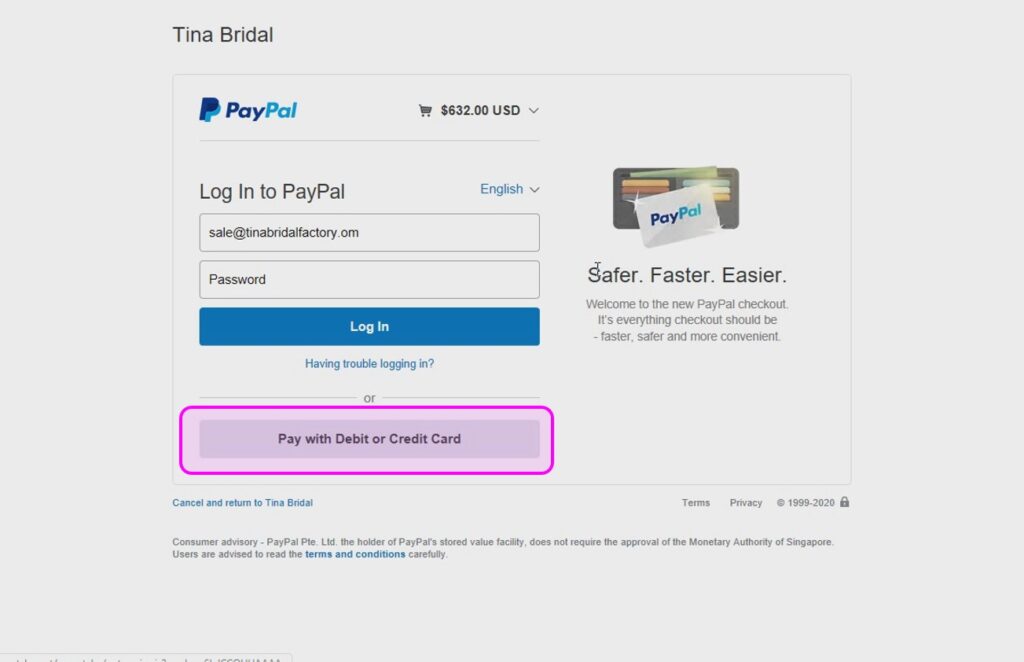Viewport: 1024px width, 662px height.
Task: Click the blue Log In button
Action: [370, 326]
